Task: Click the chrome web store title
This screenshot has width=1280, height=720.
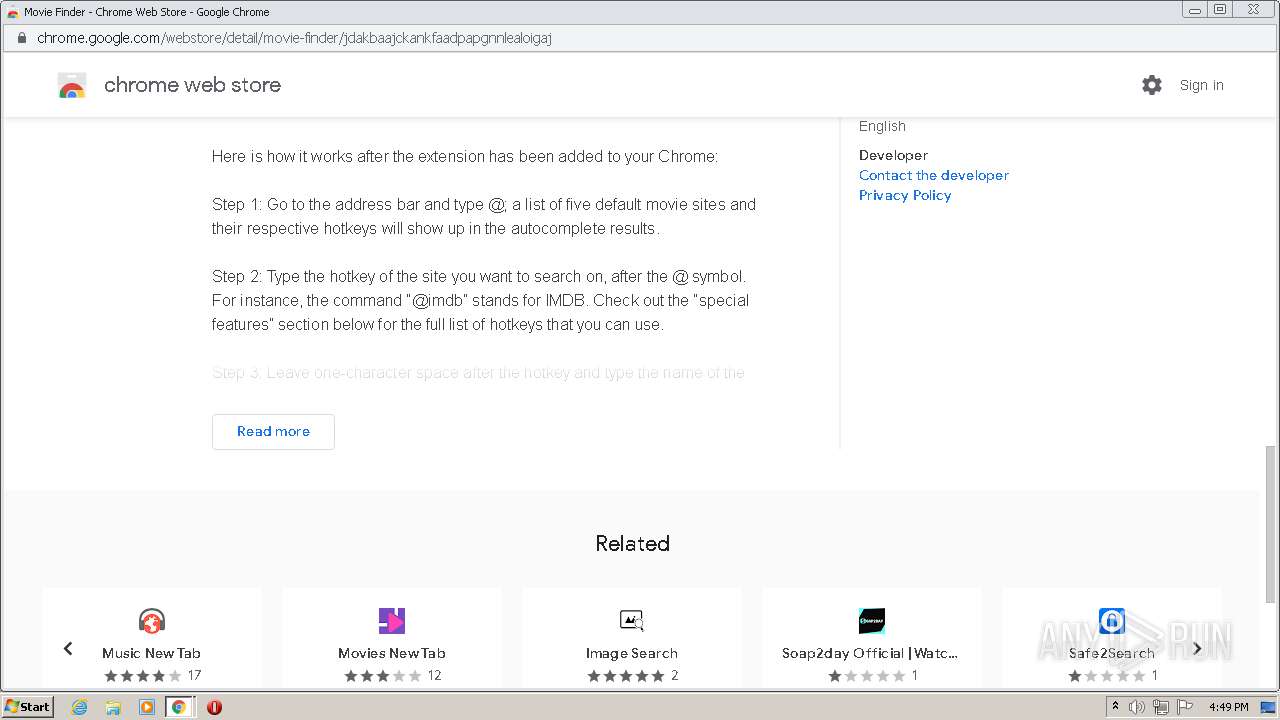Action: pyautogui.click(x=192, y=85)
